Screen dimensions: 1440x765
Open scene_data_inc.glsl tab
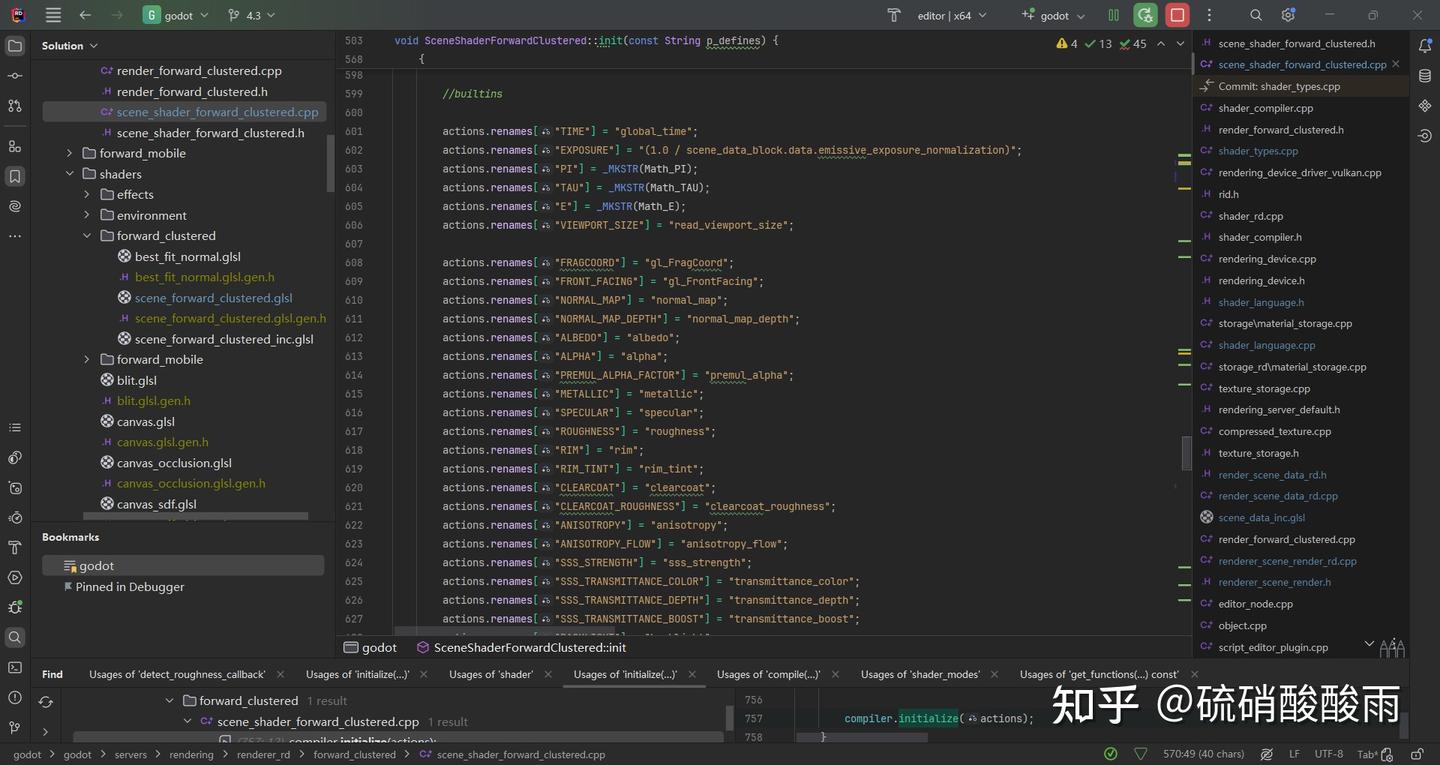tap(1261, 518)
